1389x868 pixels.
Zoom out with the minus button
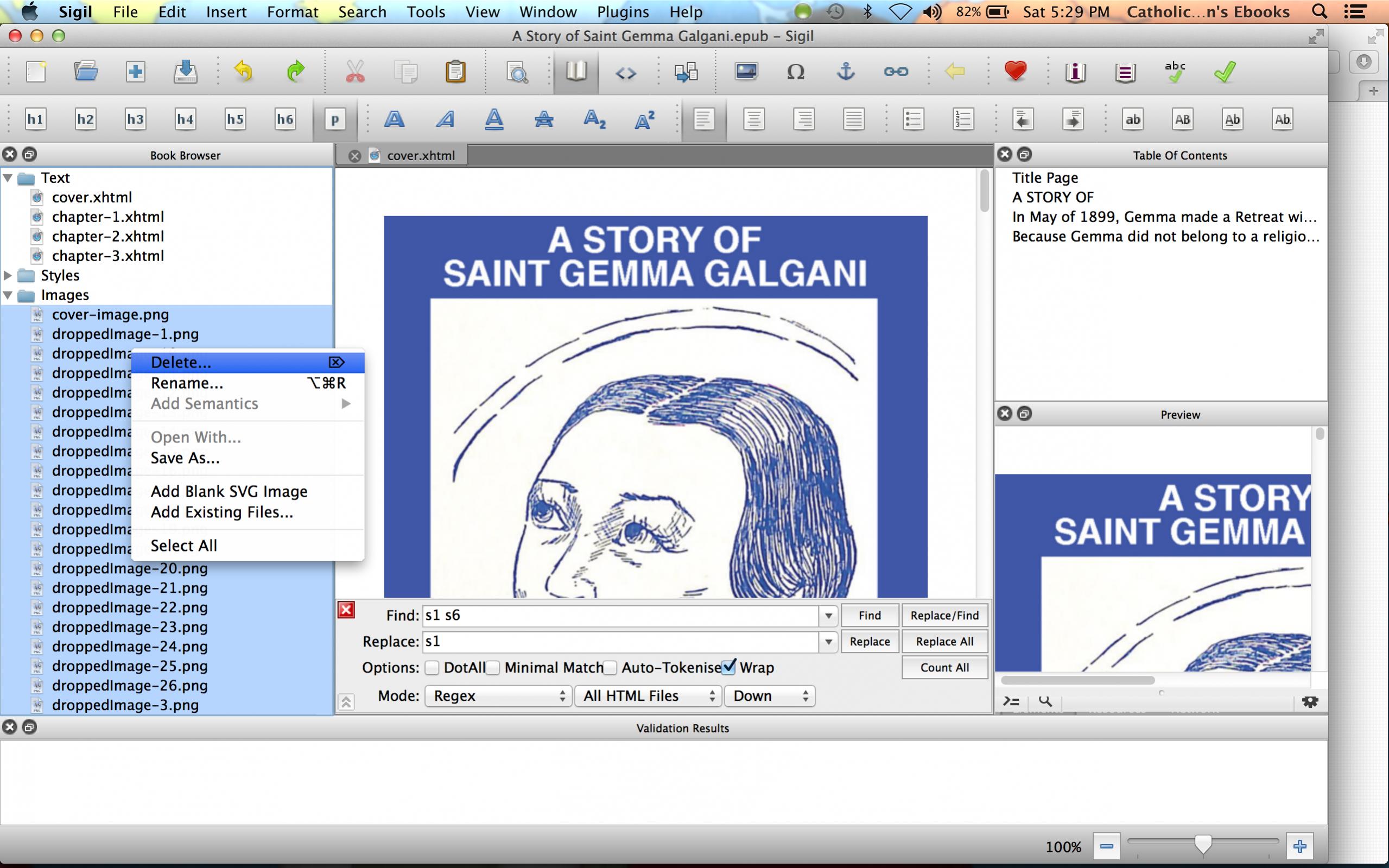pyautogui.click(x=1107, y=846)
